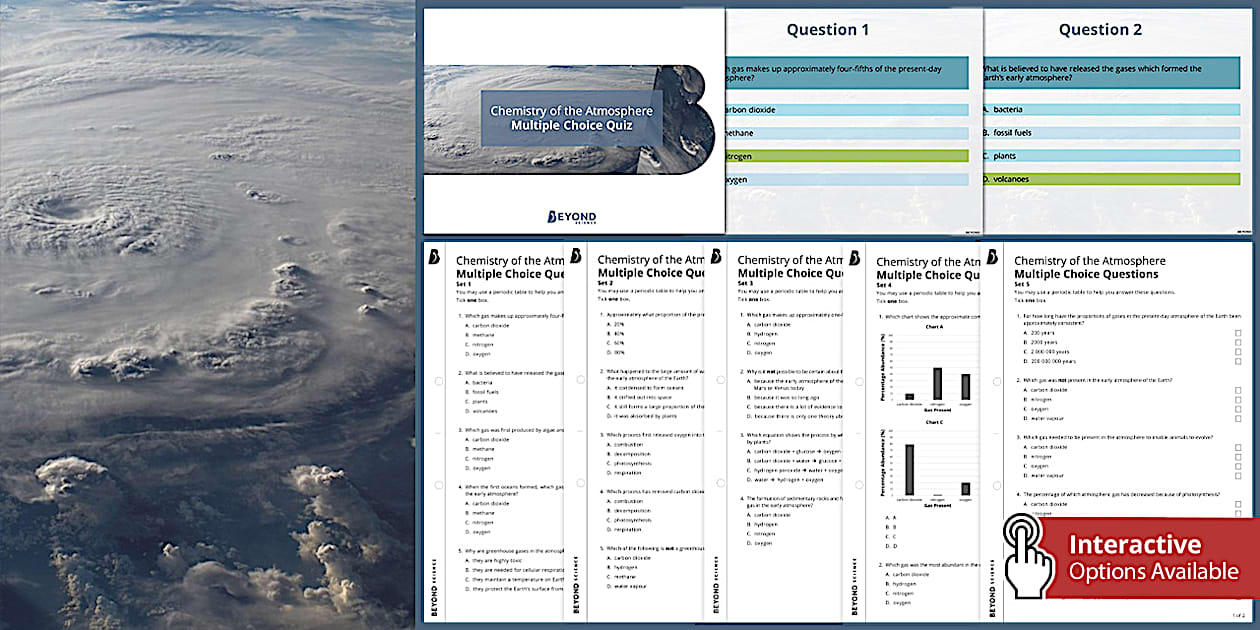The width and height of the screenshot is (1260, 630).
Task: Tick the box beside 2 000 000 years
Action: click(x=1237, y=352)
